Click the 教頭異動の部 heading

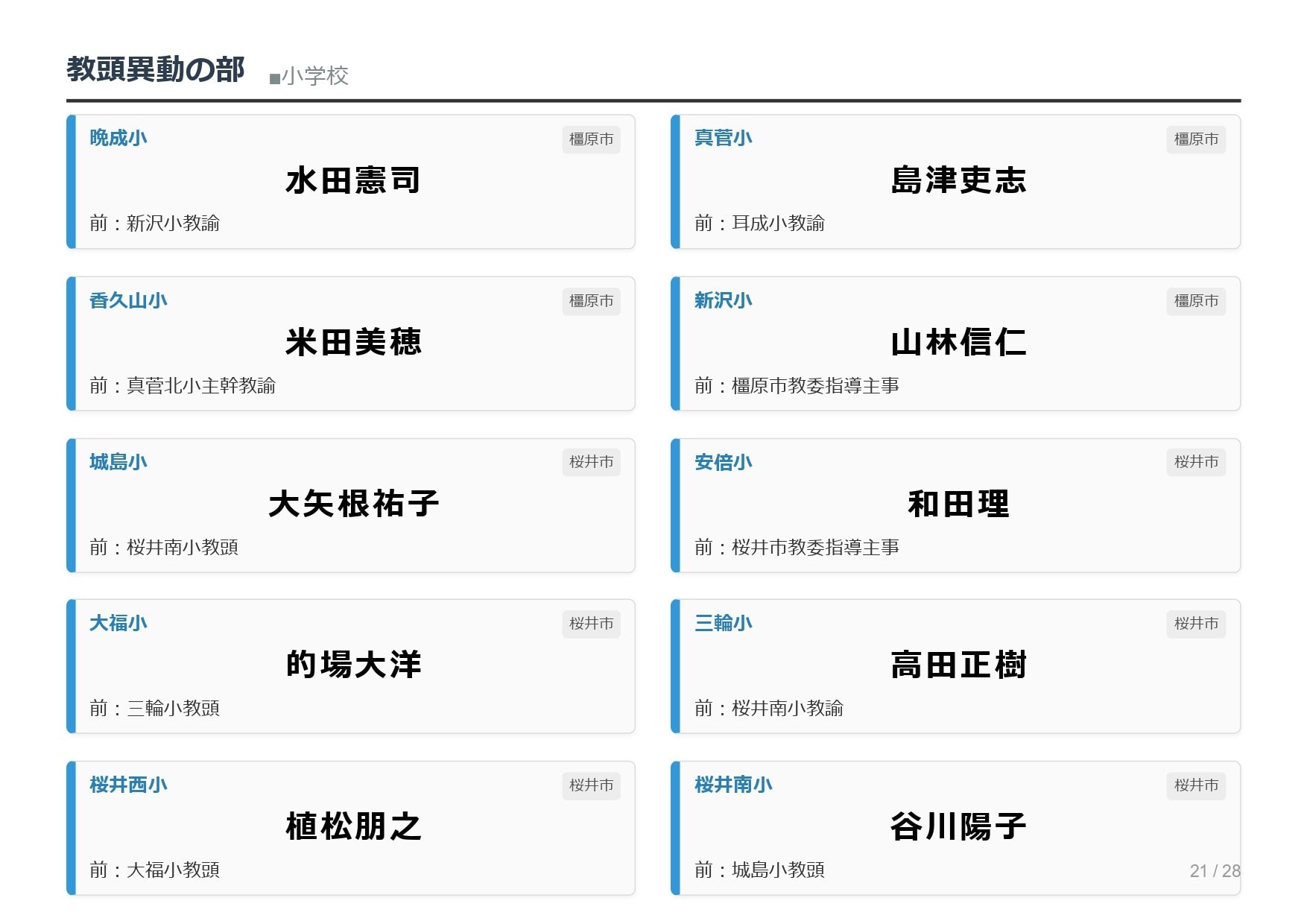point(155,70)
